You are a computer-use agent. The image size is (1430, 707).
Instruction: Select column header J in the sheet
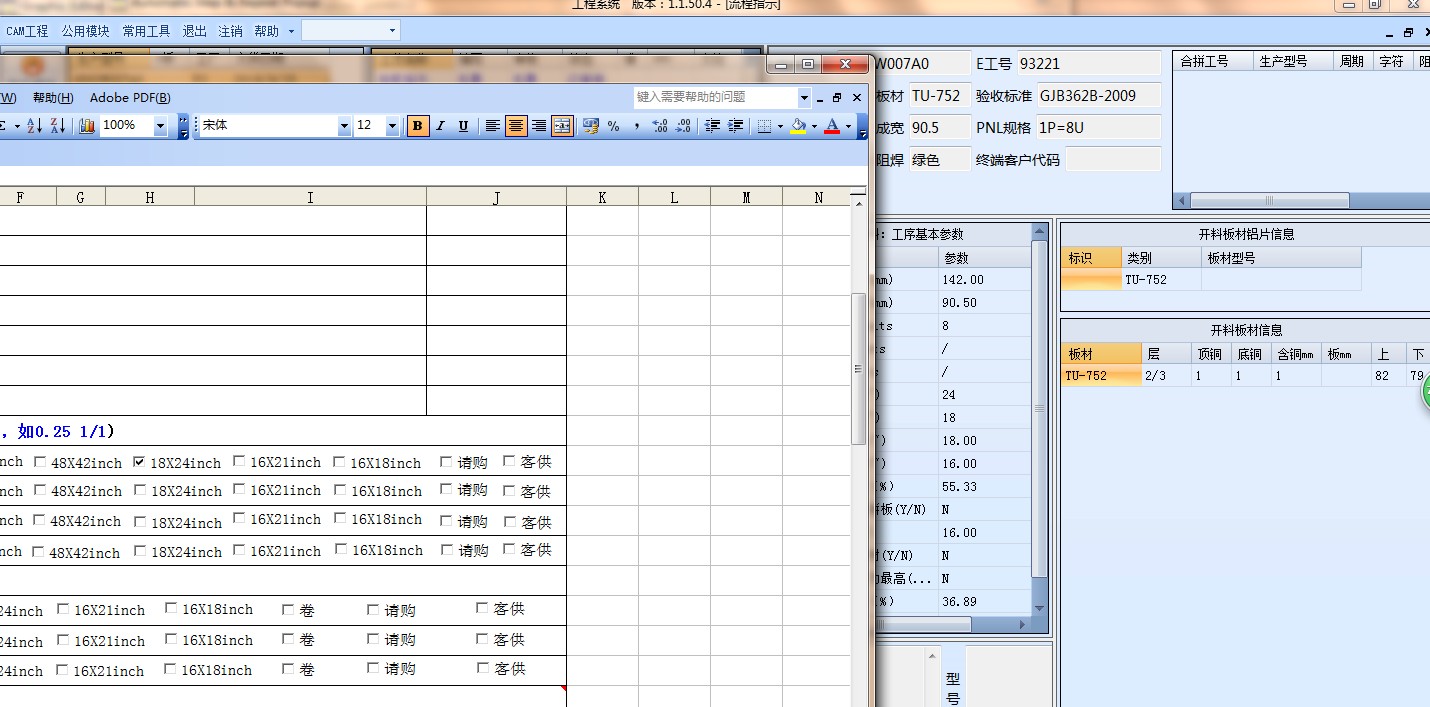pos(496,197)
